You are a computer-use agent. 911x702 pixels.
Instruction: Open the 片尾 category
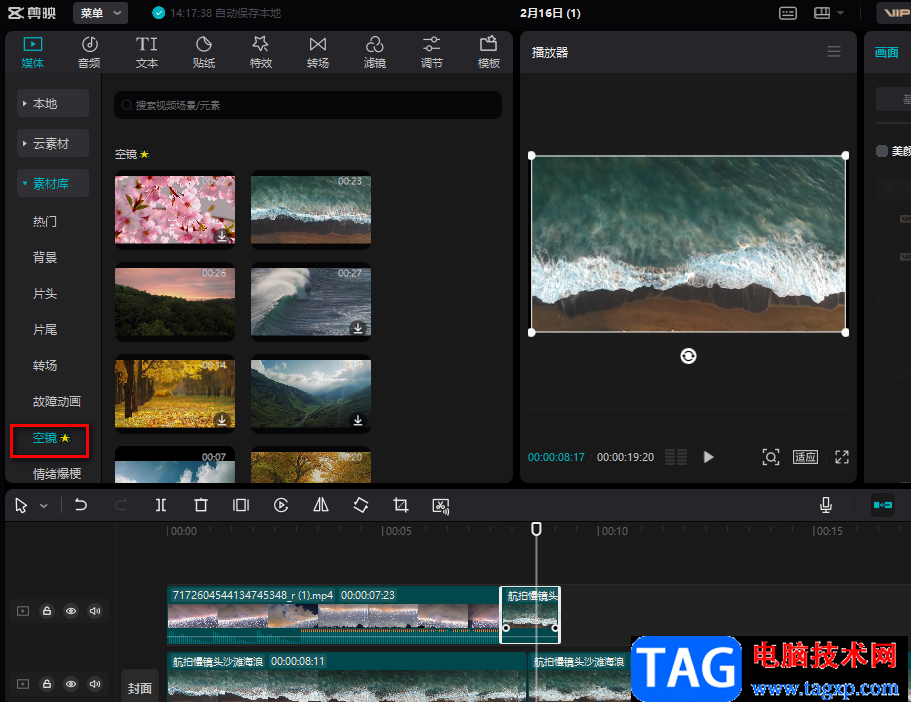point(45,329)
